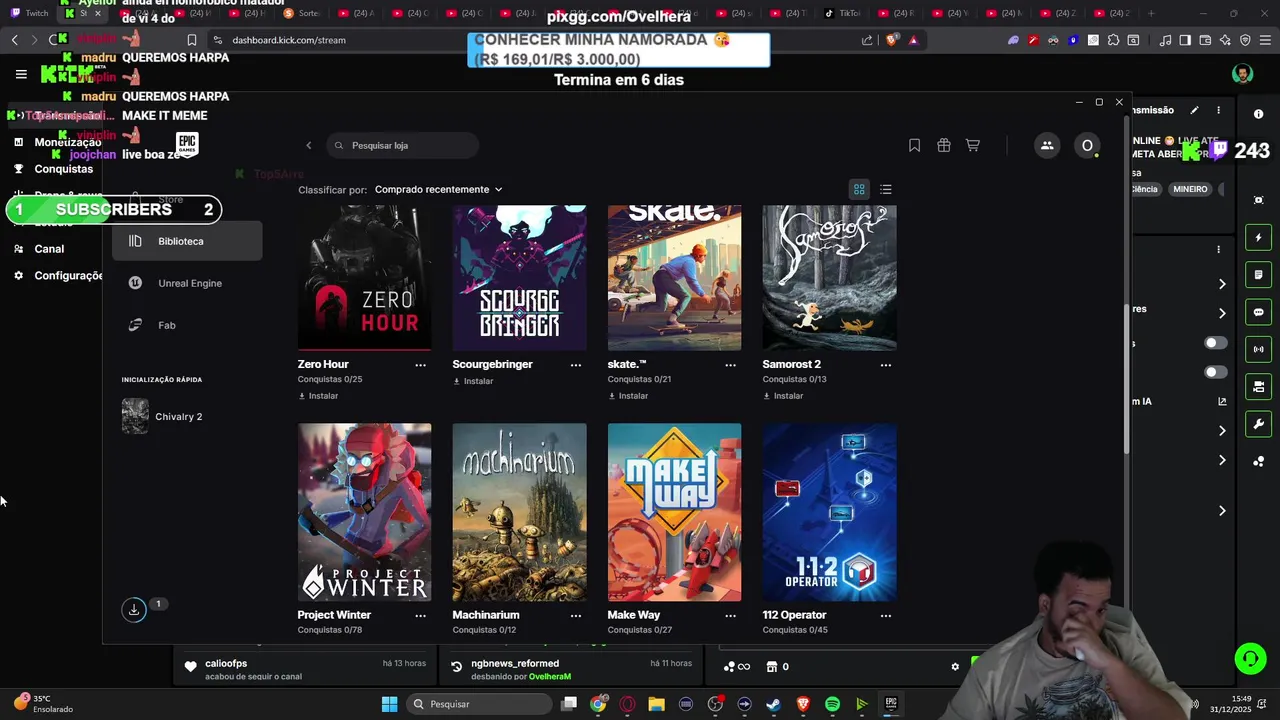Install skate.
The image size is (1280, 720).
(628, 396)
